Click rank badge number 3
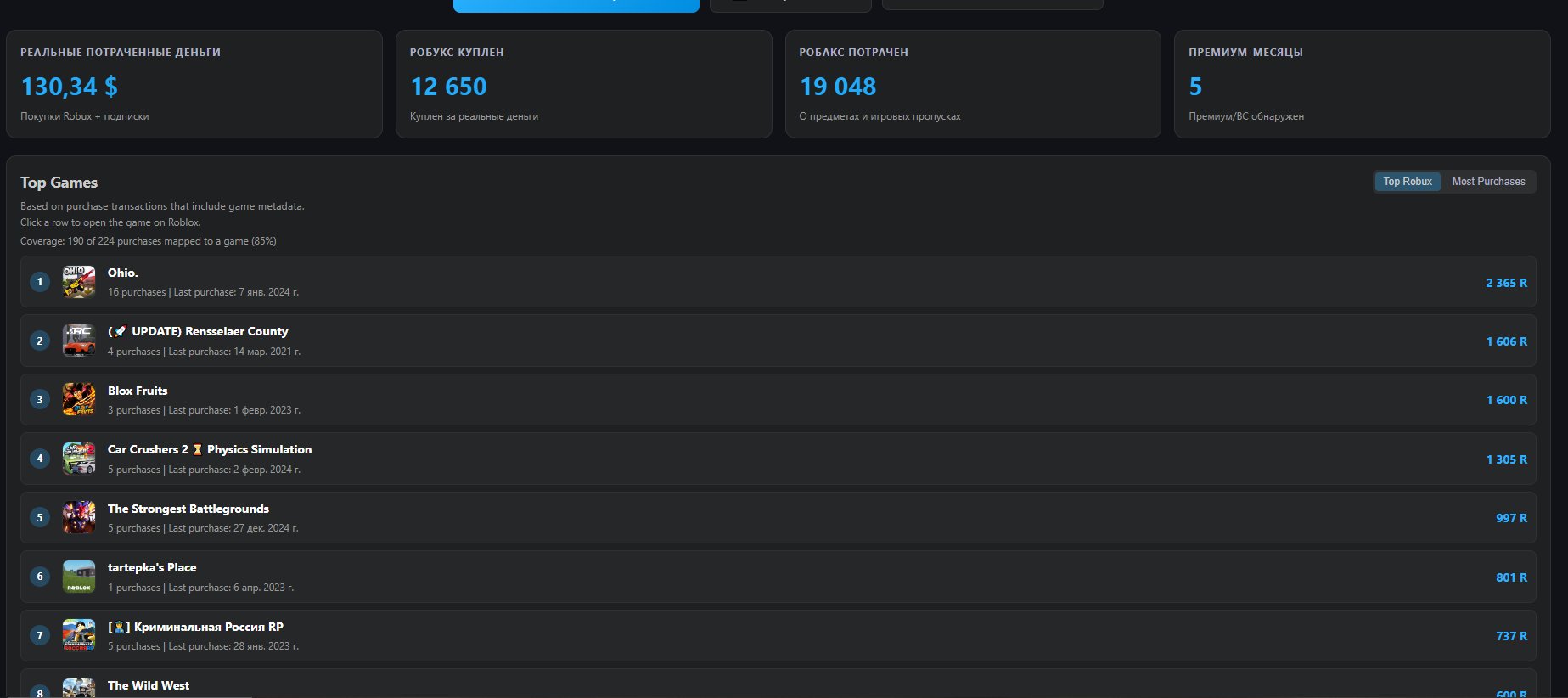The height and width of the screenshot is (698, 1568). (40, 400)
